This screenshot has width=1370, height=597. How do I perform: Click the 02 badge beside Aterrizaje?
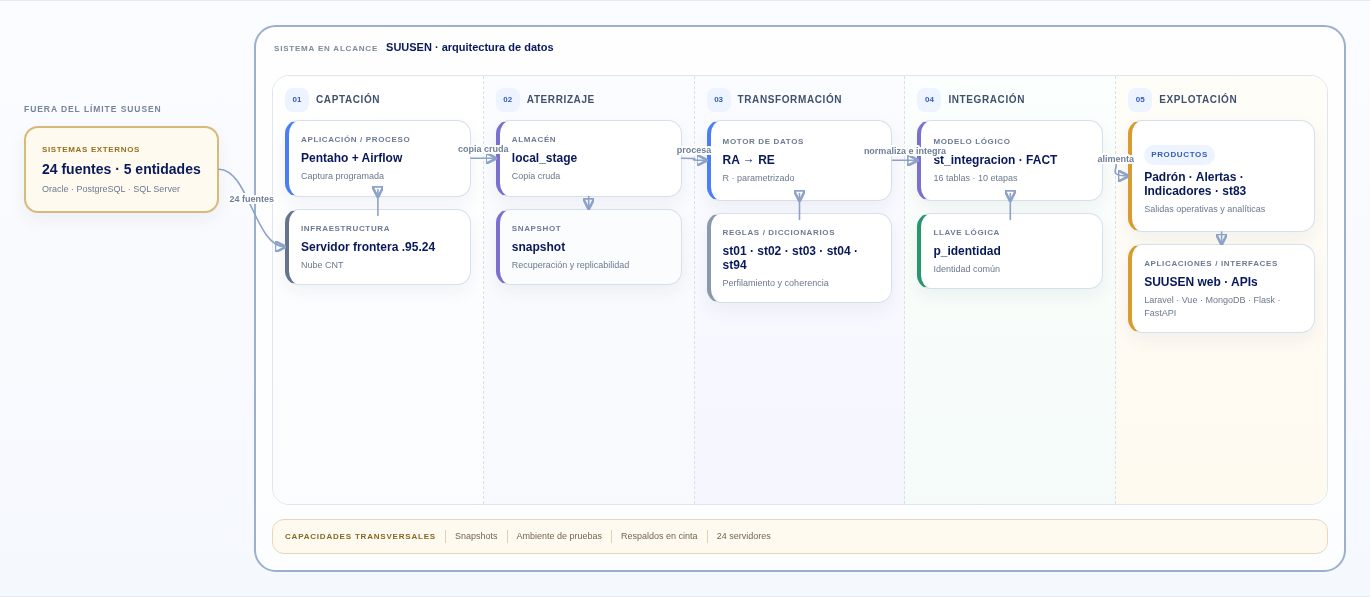508,99
